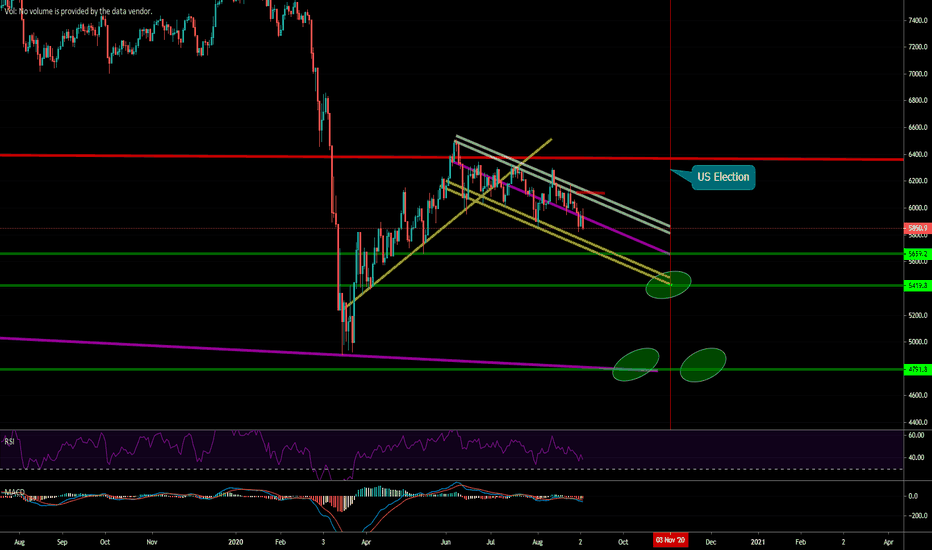Click the RSI 60.00 scale label
The height and width of the screenshot is (550, 932).
point(918,436)
